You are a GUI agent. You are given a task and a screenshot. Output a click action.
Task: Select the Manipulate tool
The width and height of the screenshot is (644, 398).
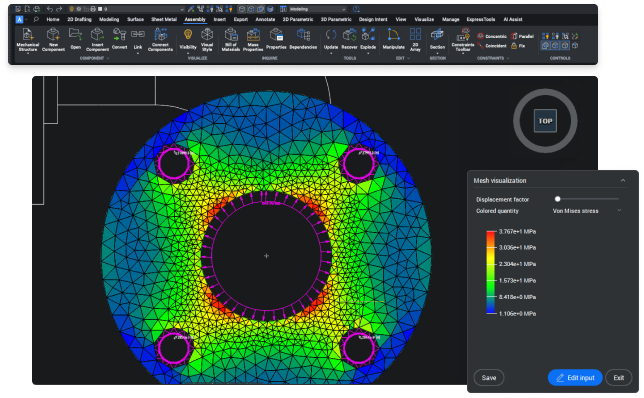pyautogui.click(x=393, y=39)
